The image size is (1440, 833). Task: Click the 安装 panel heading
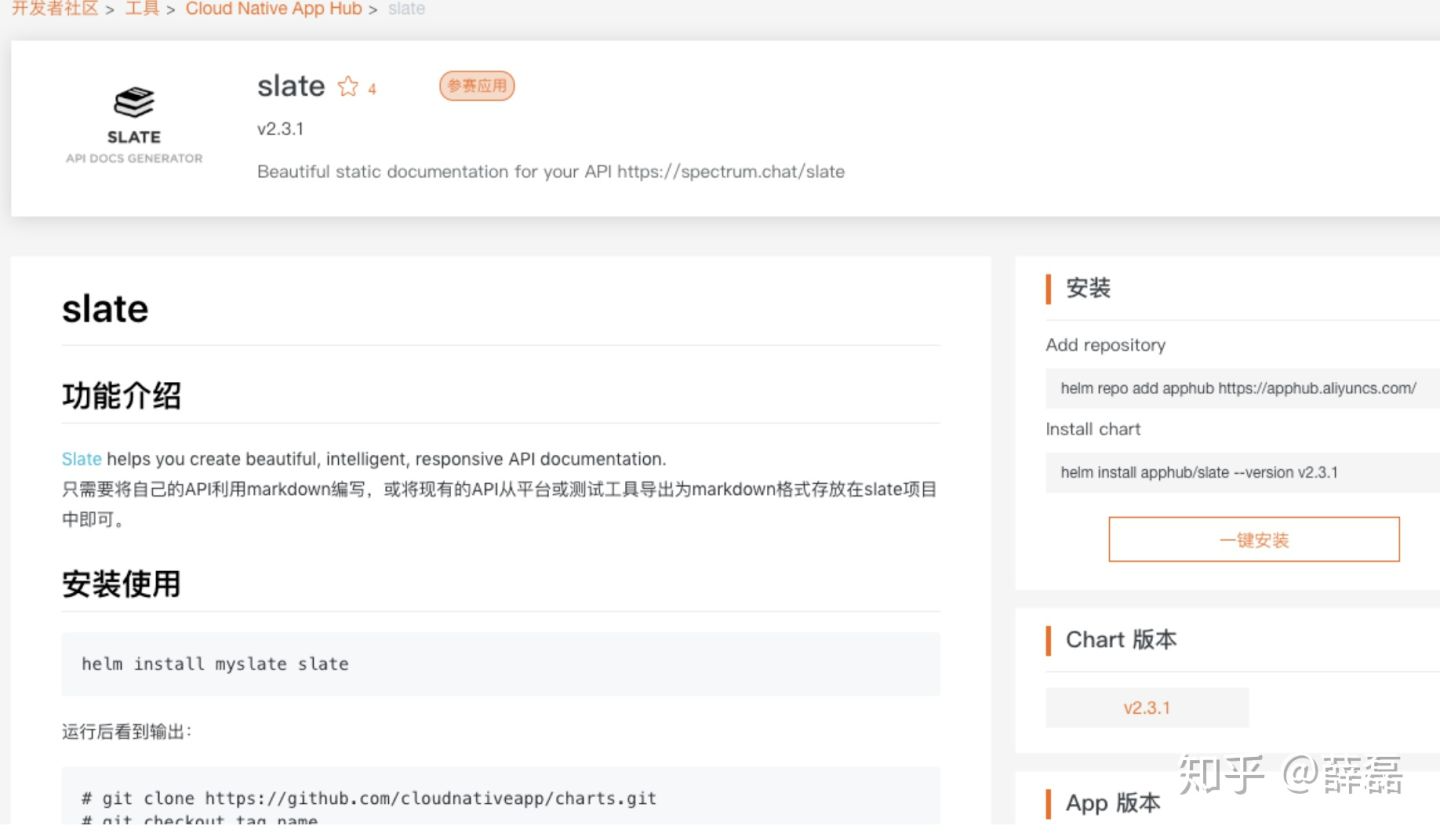(1088, 288)
